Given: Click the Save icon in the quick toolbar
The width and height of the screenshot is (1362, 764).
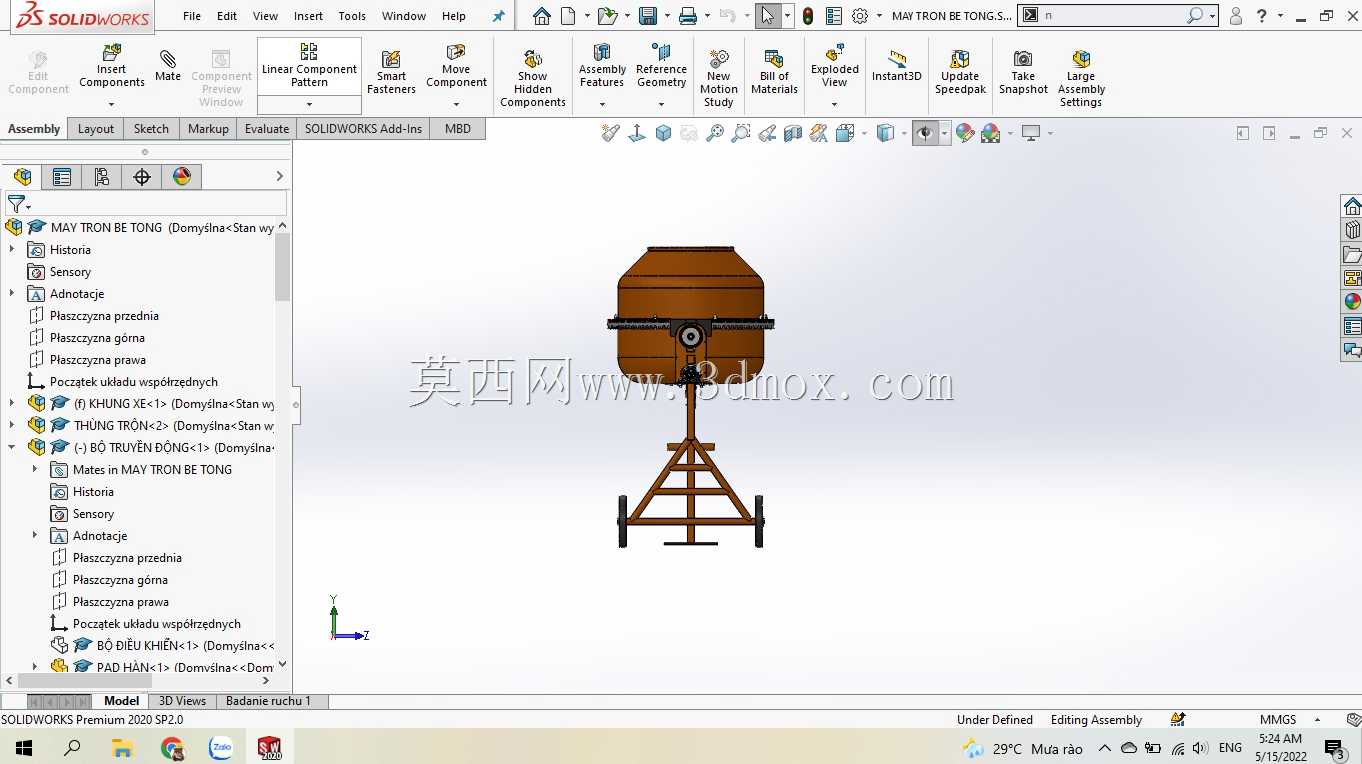Looking at the screenshot, I should point(648,16).
